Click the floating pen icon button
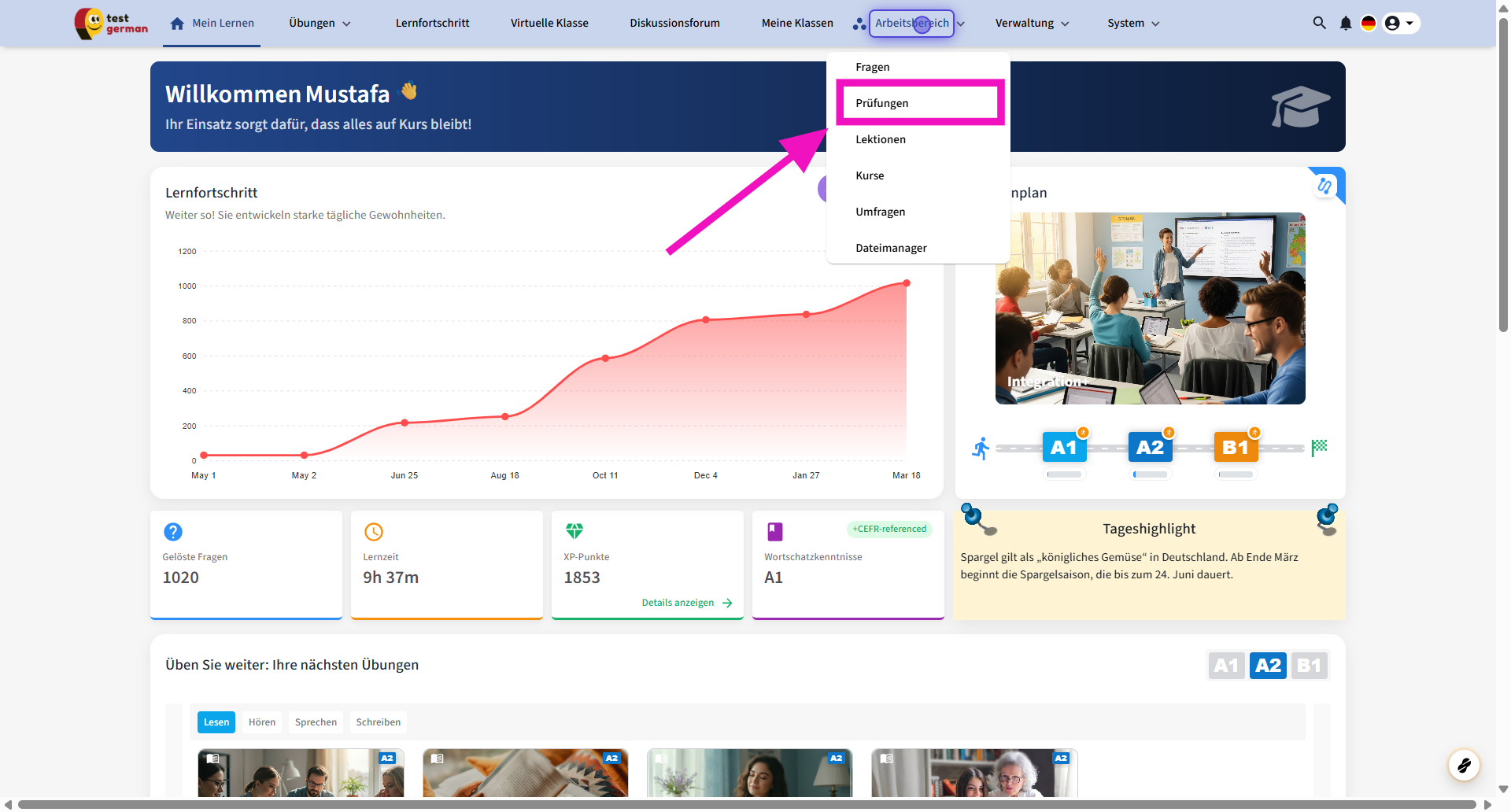This screenshot has width=1511, height=812. point(1464,765)
